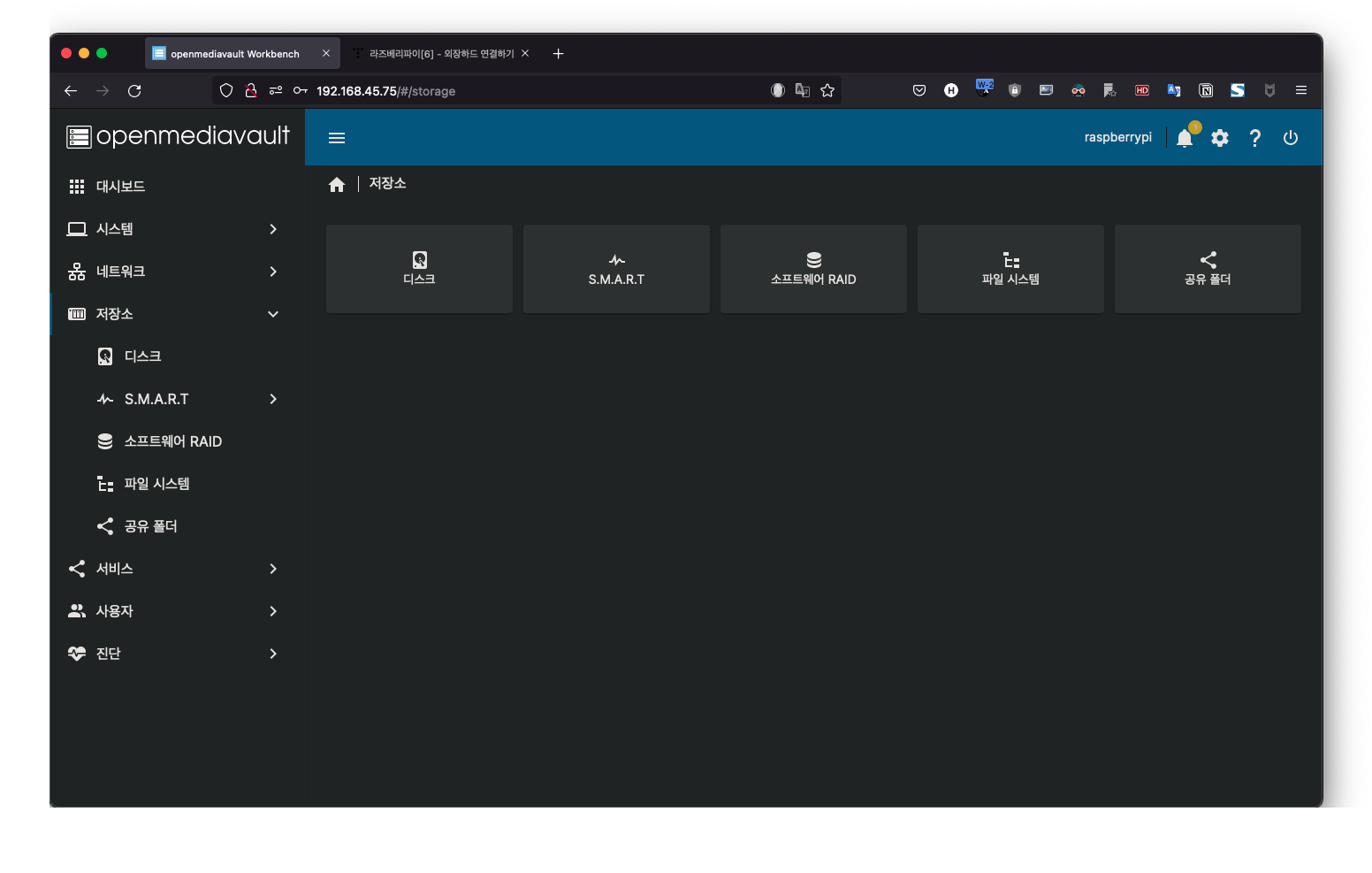Close the openmediavault Workbench tab
The width and height of the screenshot is (1372, 873).
(326, 53)
